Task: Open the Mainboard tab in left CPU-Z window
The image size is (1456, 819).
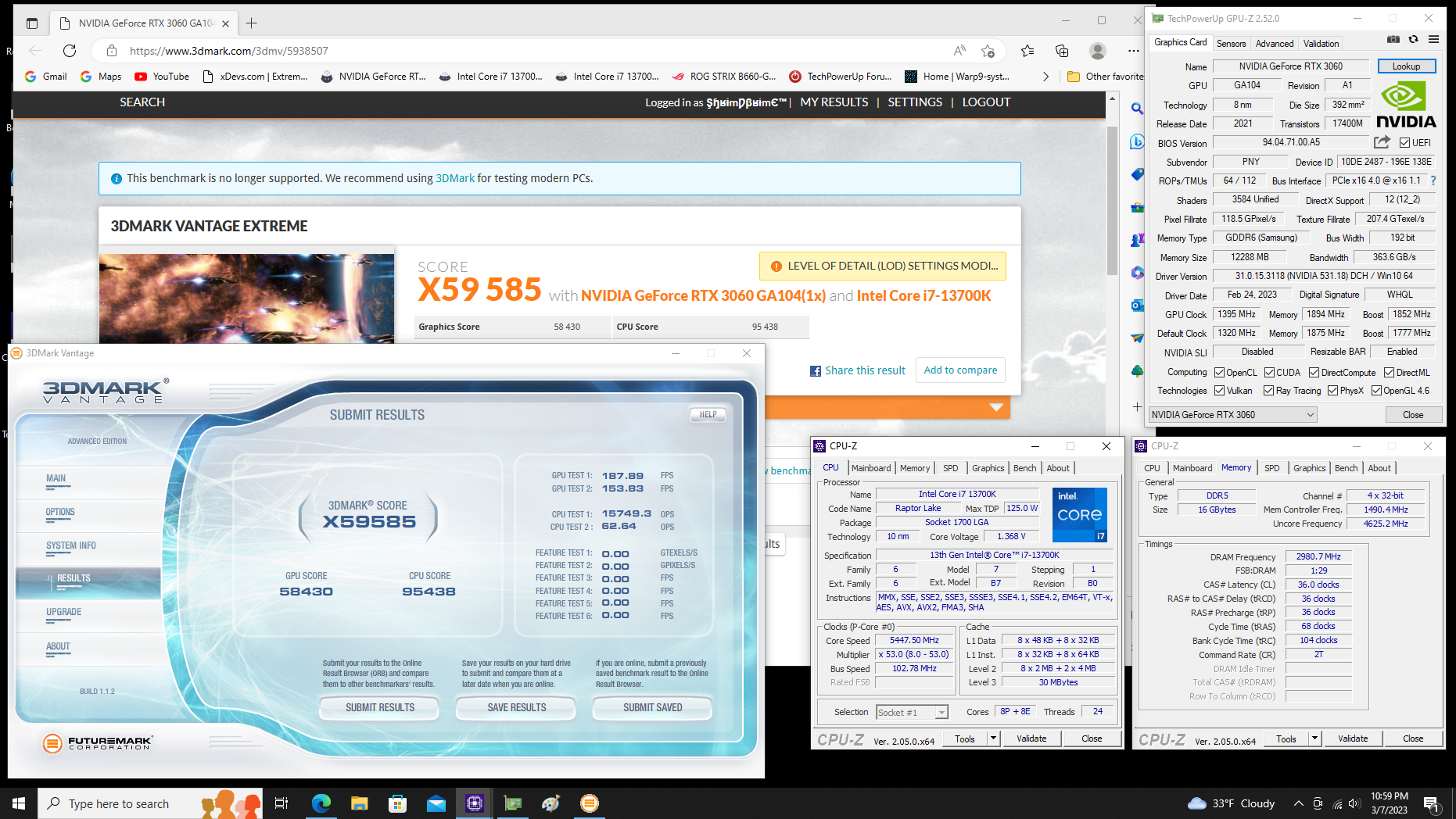Action: point(871,468)
